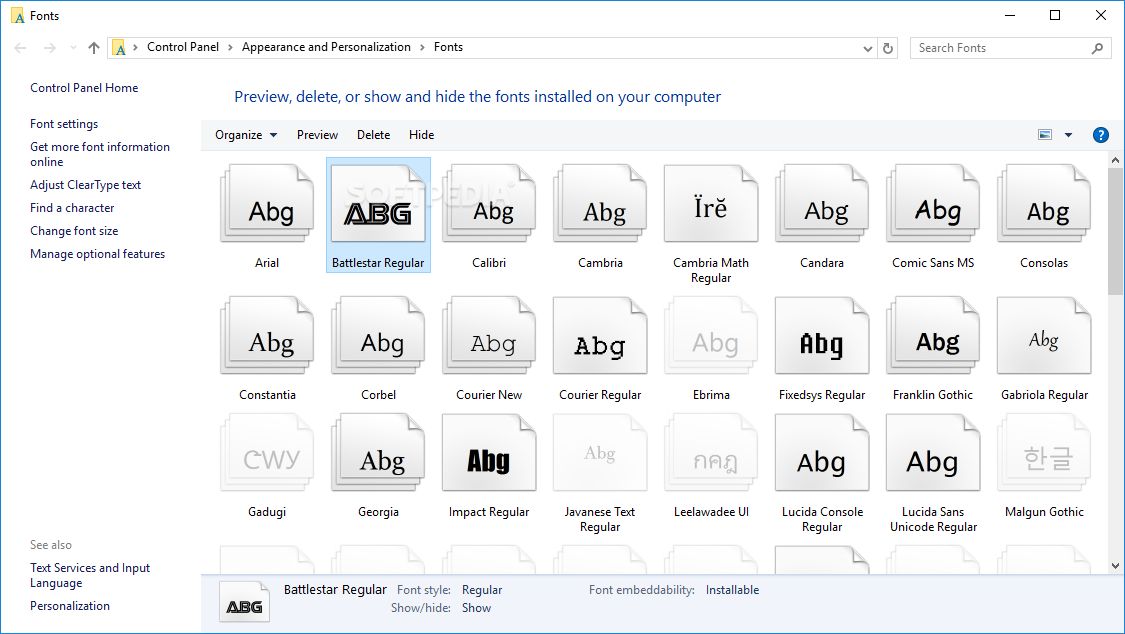
Task: Expand the view options dropdown arrow
Action: pos(1068,135)
